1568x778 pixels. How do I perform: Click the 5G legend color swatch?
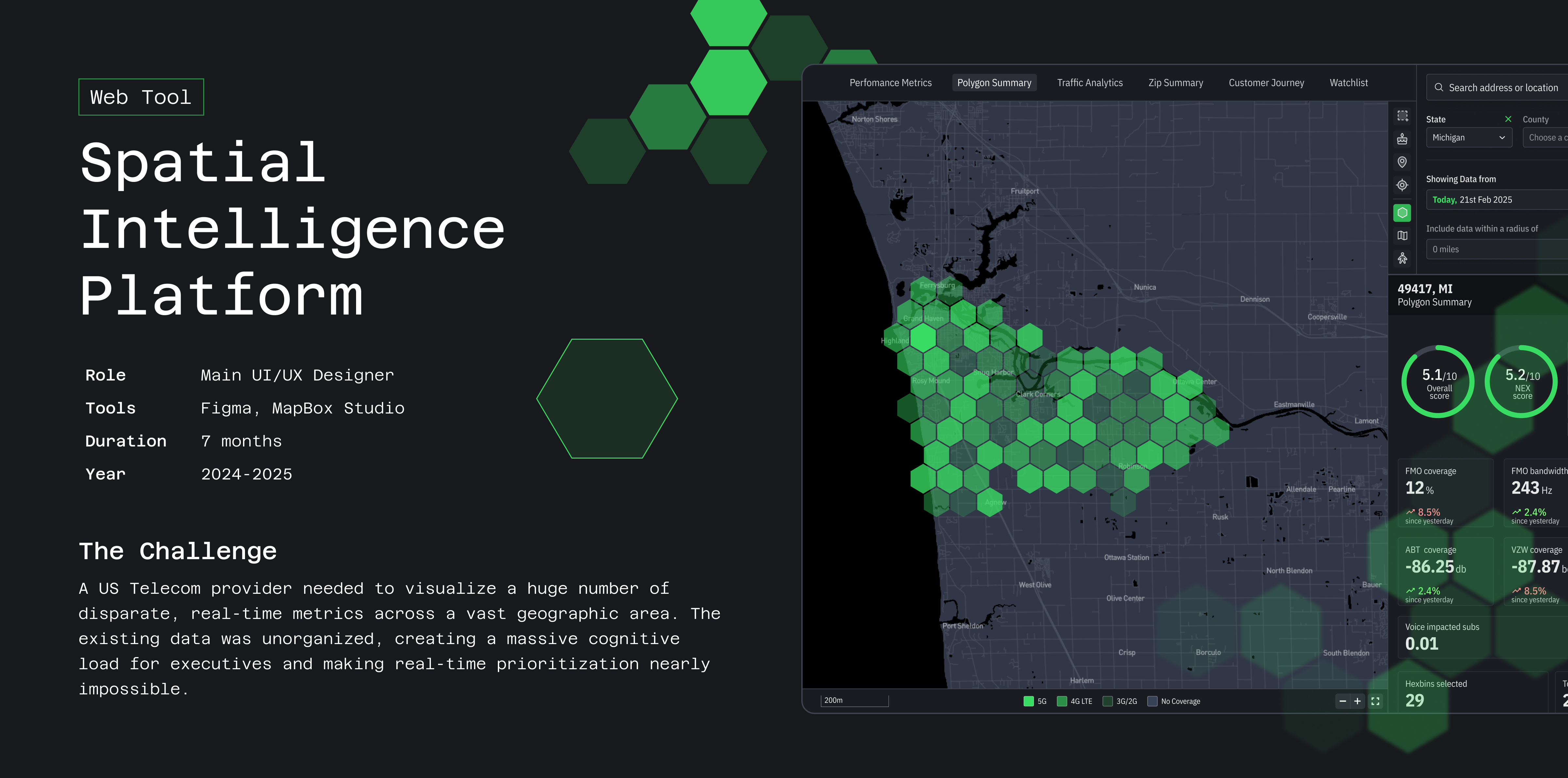[1029, 701]
